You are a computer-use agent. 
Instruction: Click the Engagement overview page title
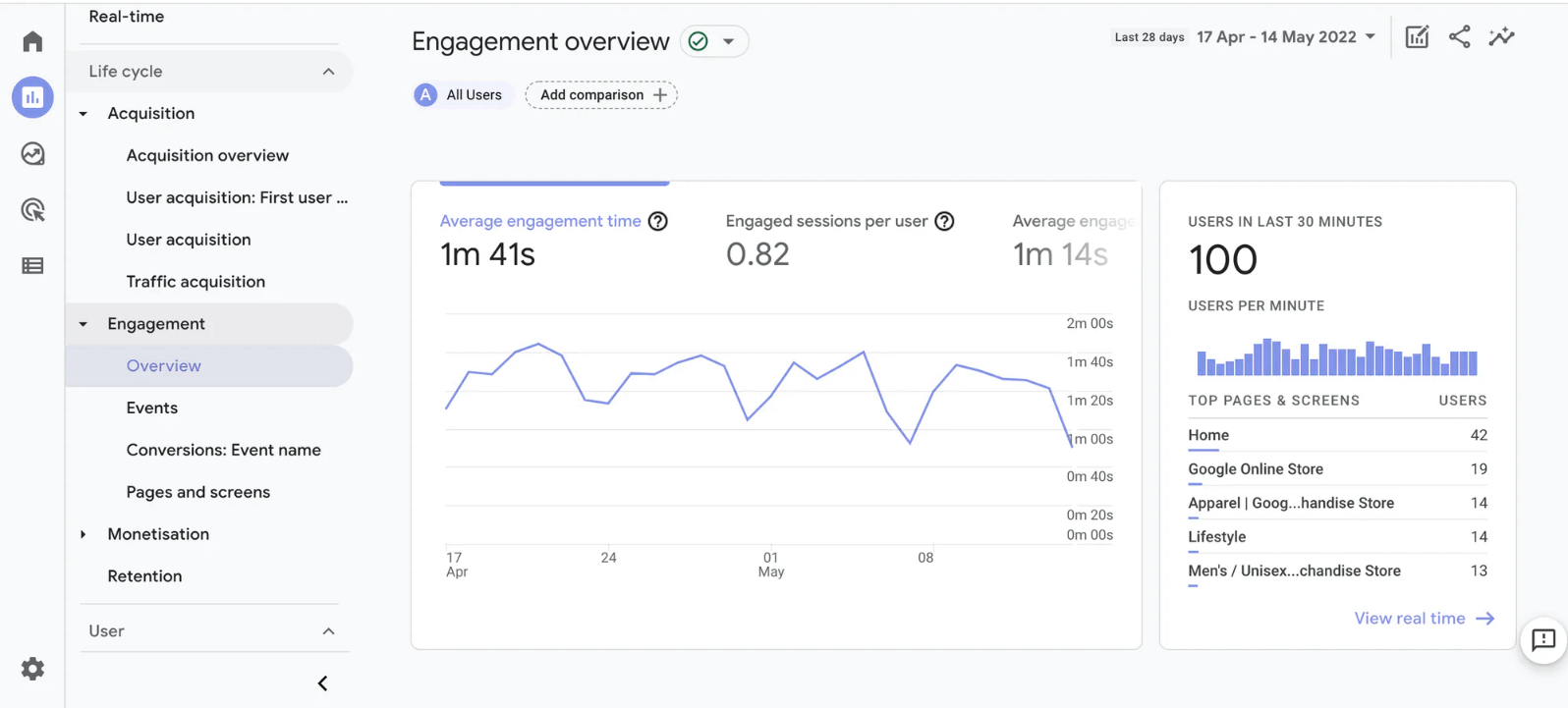pyautogui.click(x=540, y=41)
